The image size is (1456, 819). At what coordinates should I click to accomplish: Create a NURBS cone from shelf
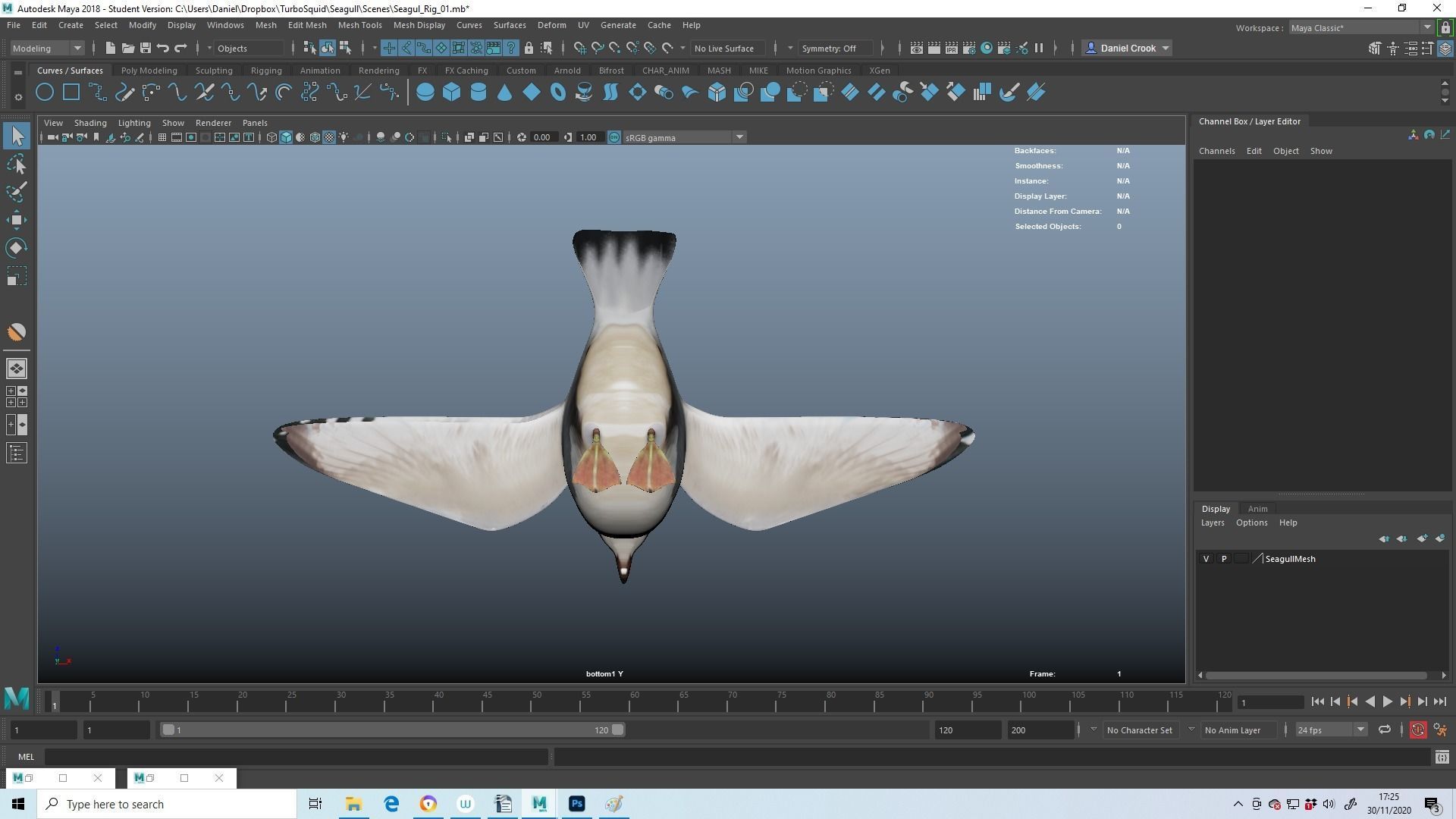(504, 93)
